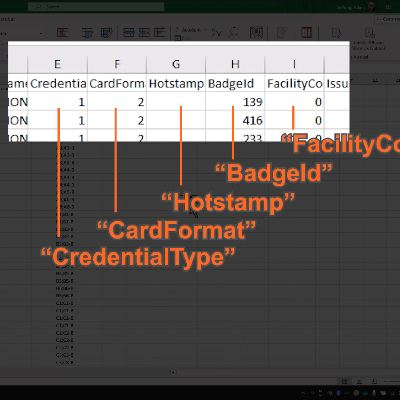Open Sort & Filter icon
This screenshot has width=400, height=400.
217,33
